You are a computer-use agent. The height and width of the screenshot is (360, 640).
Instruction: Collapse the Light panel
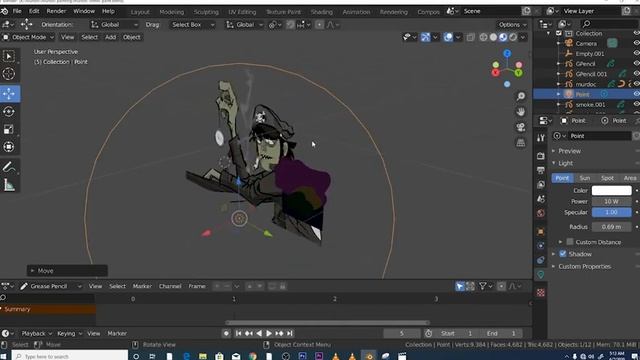pyautogui.click(x=565, y=163)
